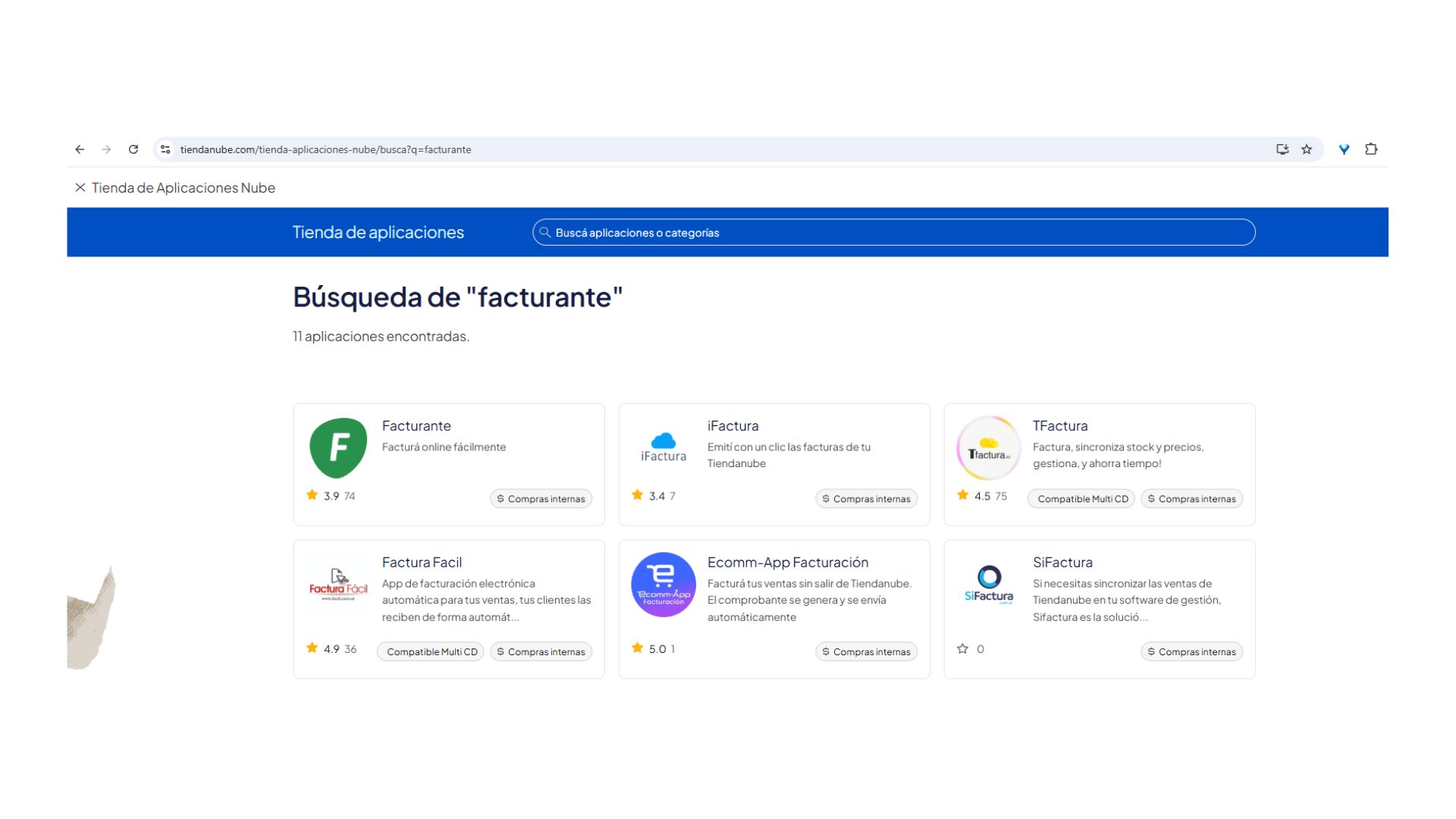Bookmark this page with star icon

coord(1307,149)
